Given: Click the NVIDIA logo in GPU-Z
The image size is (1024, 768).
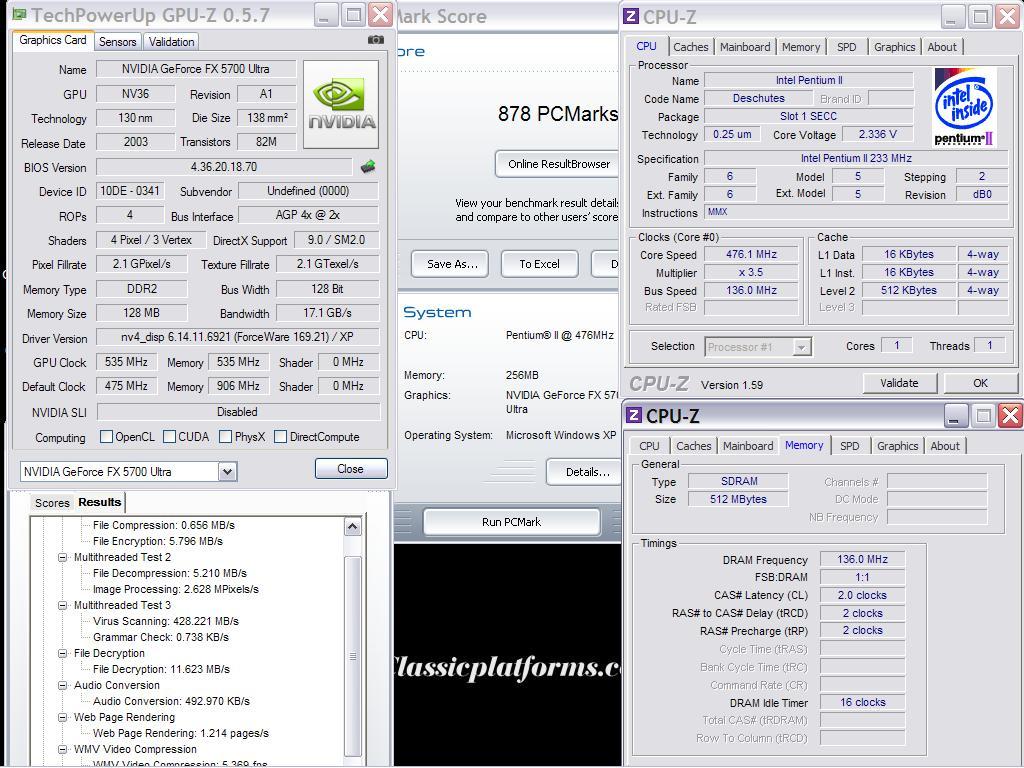Looking at the screenshot, I should point(341,104).
